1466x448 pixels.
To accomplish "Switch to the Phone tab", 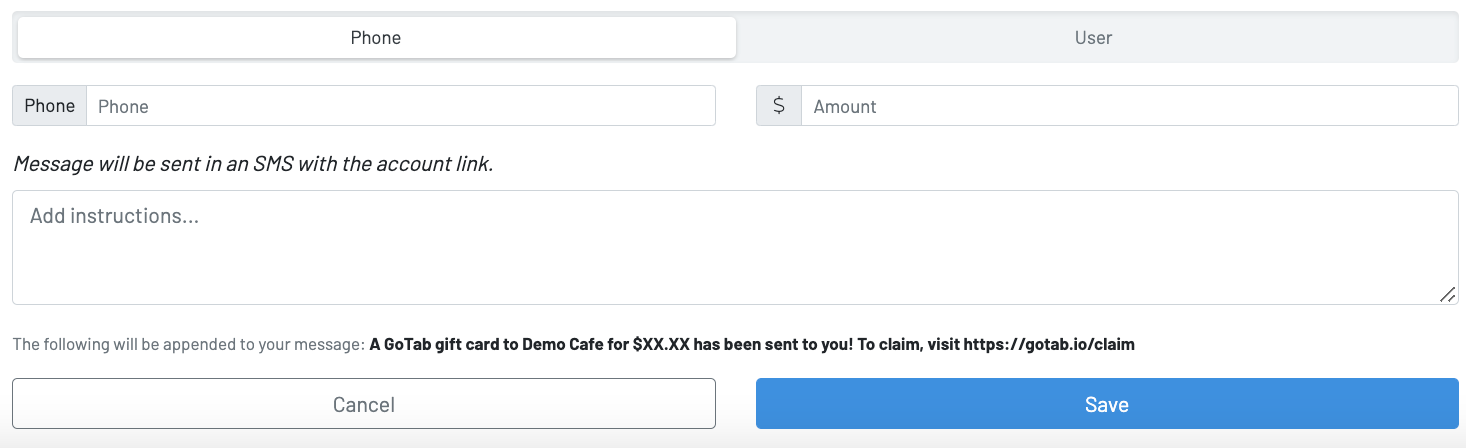I will 376,38.
